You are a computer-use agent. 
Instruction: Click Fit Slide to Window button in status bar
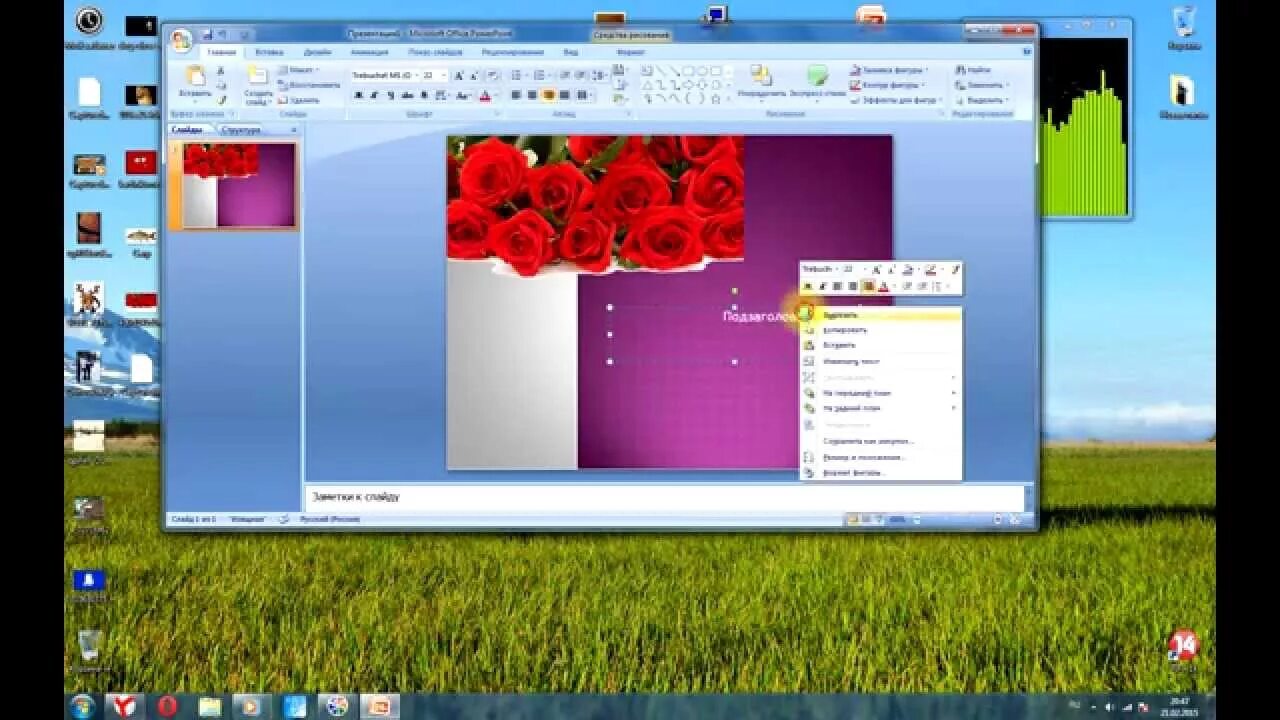(x=1014, y=520)
